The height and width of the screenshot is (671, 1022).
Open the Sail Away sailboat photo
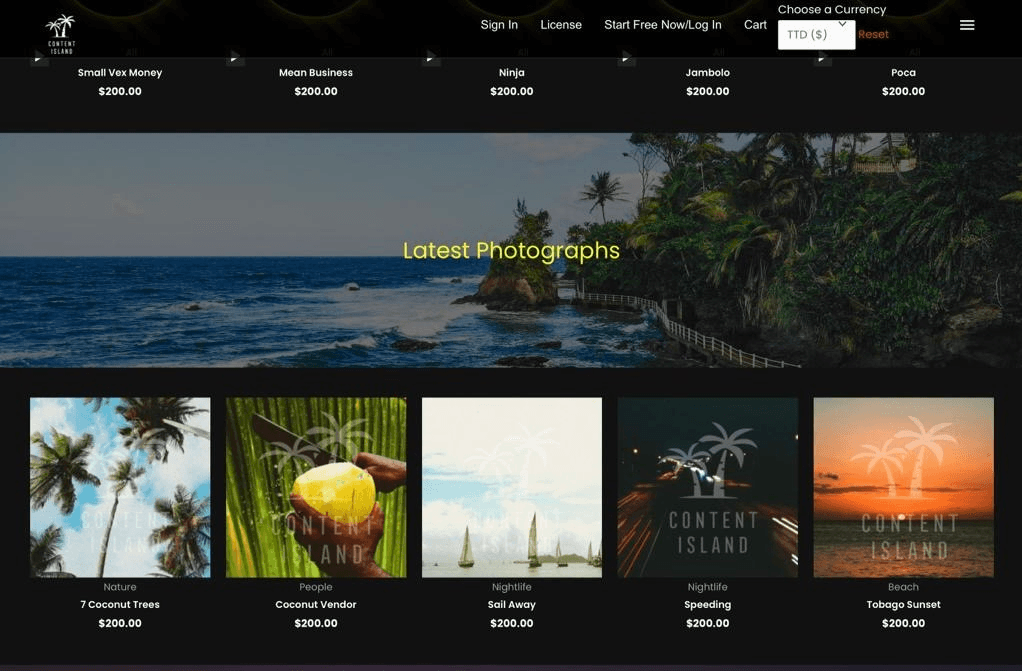point(512,487)
